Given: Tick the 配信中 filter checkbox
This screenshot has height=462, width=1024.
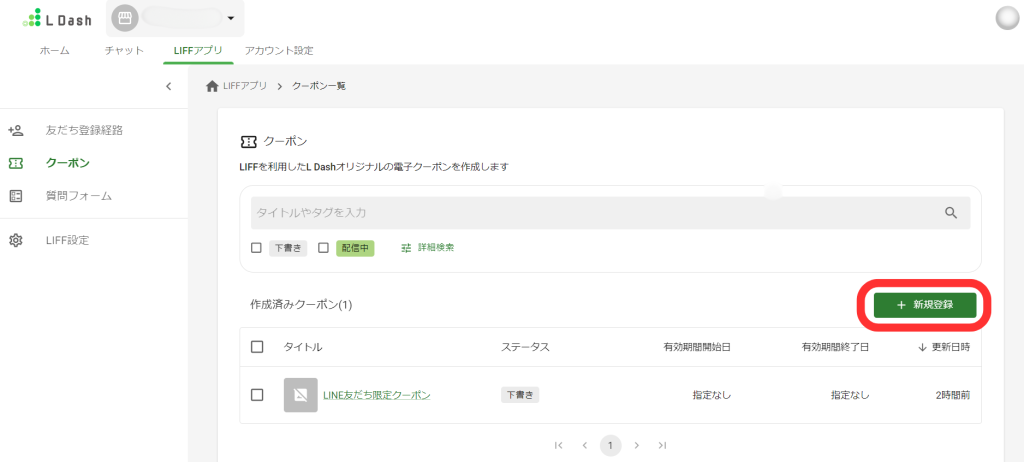Looking at the screenshot, I should tap(323, 248).
